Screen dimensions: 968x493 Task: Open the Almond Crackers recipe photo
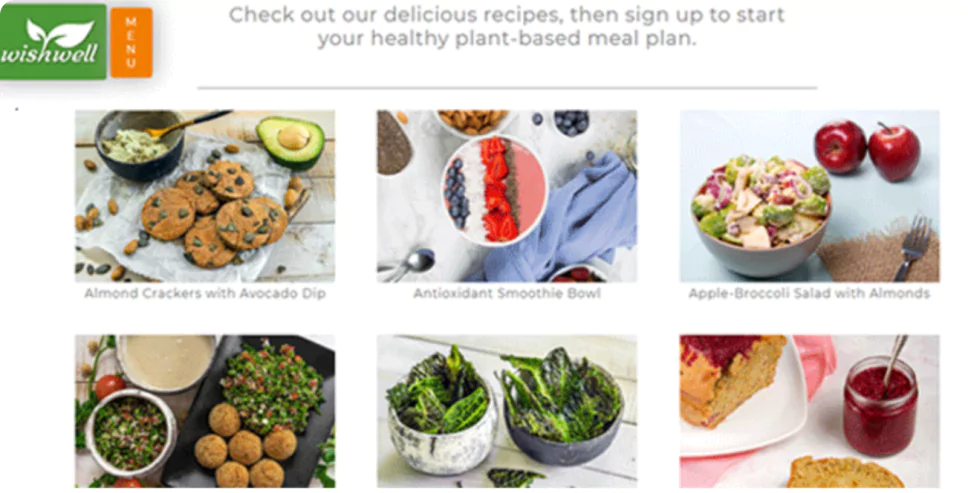pos(205,196)
